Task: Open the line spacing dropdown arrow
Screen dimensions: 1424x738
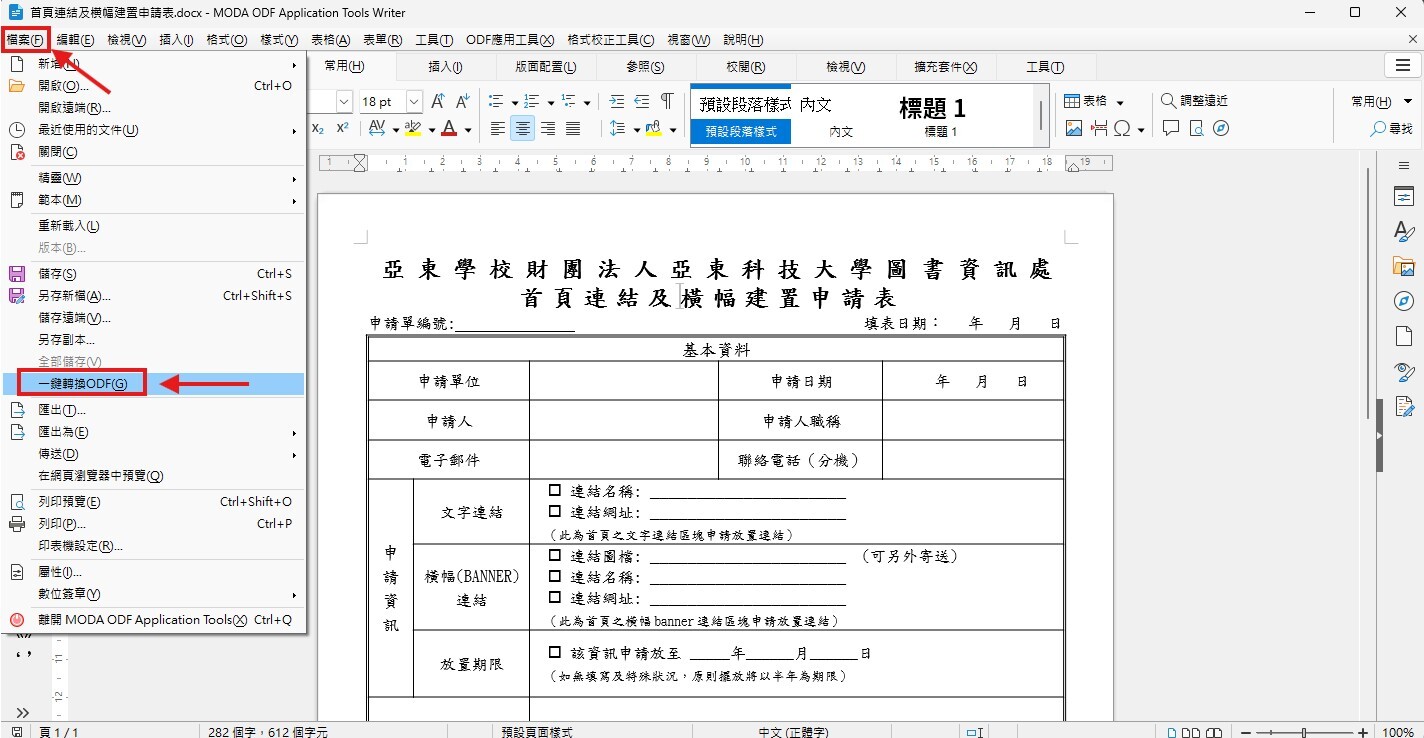Action: click(x=636, y=130)
